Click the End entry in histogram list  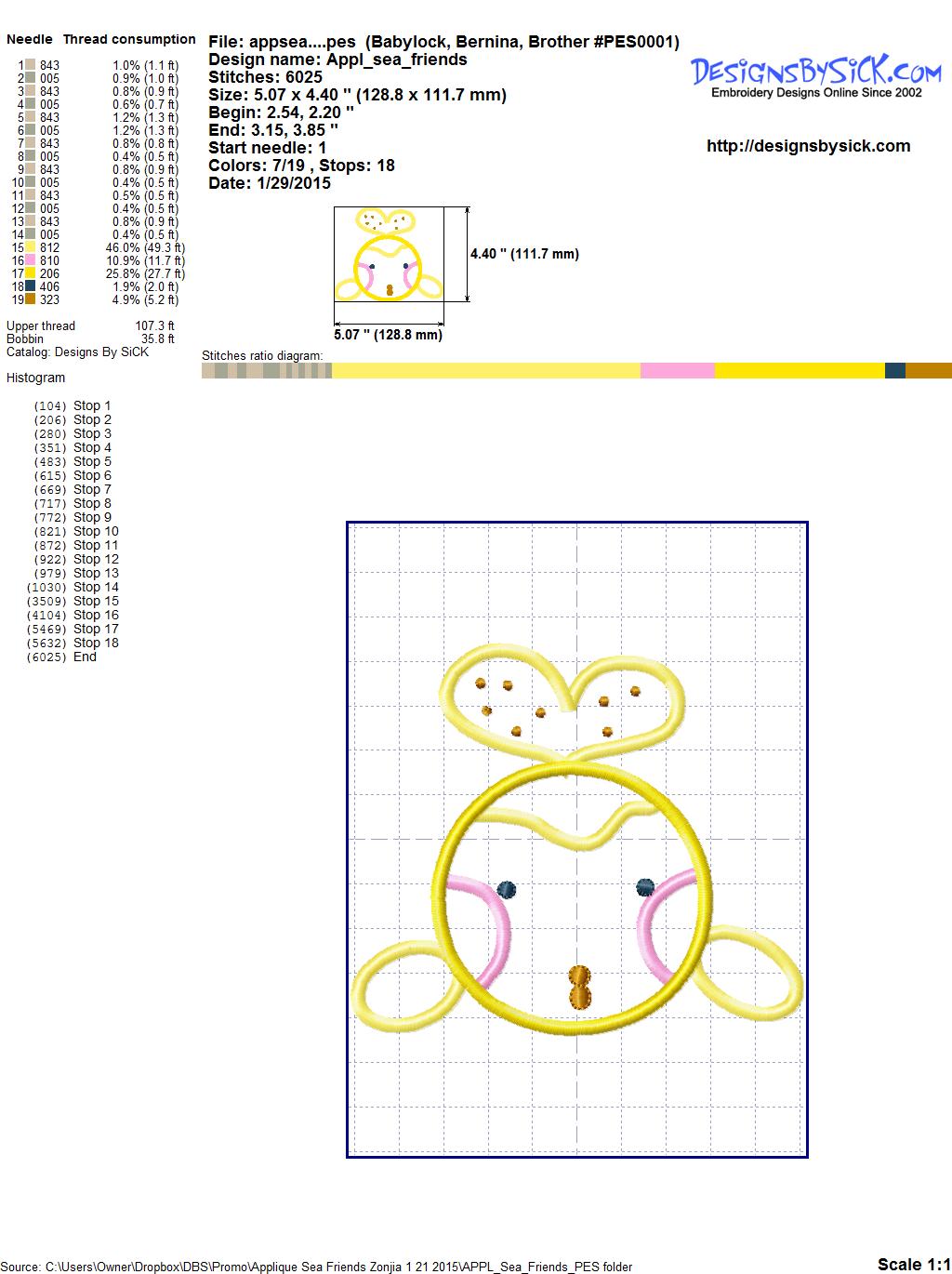click(85, 657)
